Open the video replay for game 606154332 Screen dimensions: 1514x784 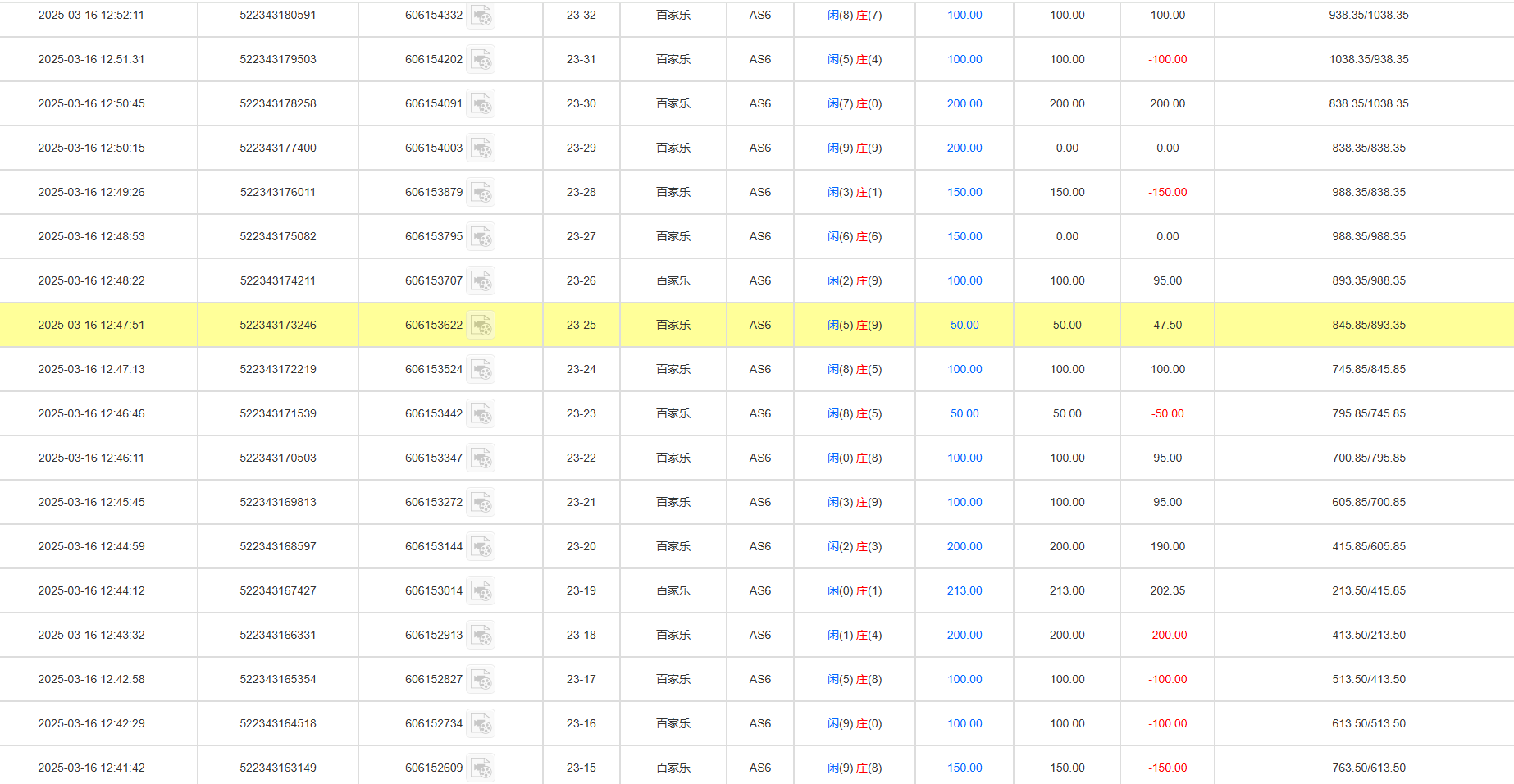(x=482, y=15)
